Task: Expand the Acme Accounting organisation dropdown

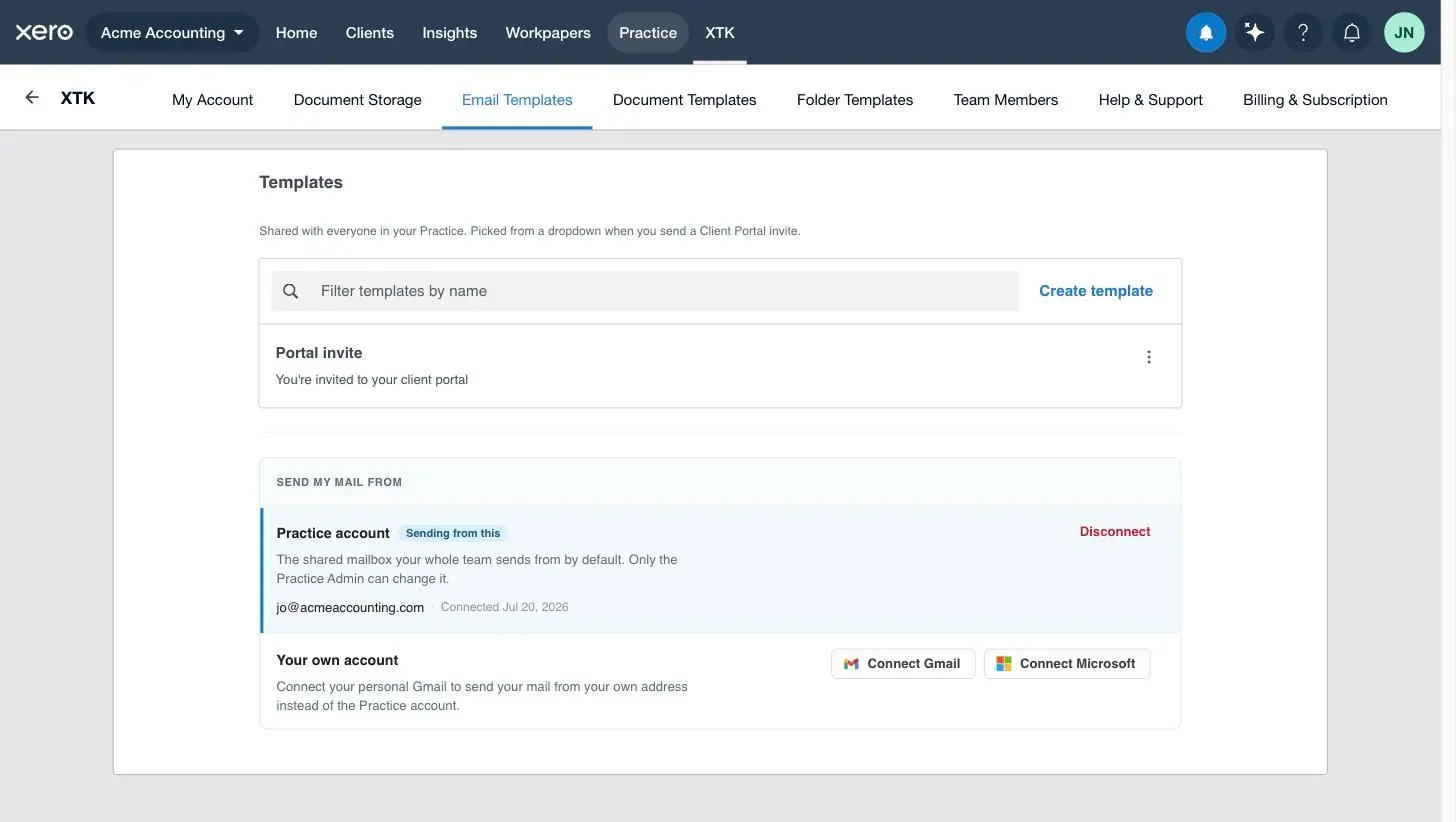Action: click(x=172, y=32)
